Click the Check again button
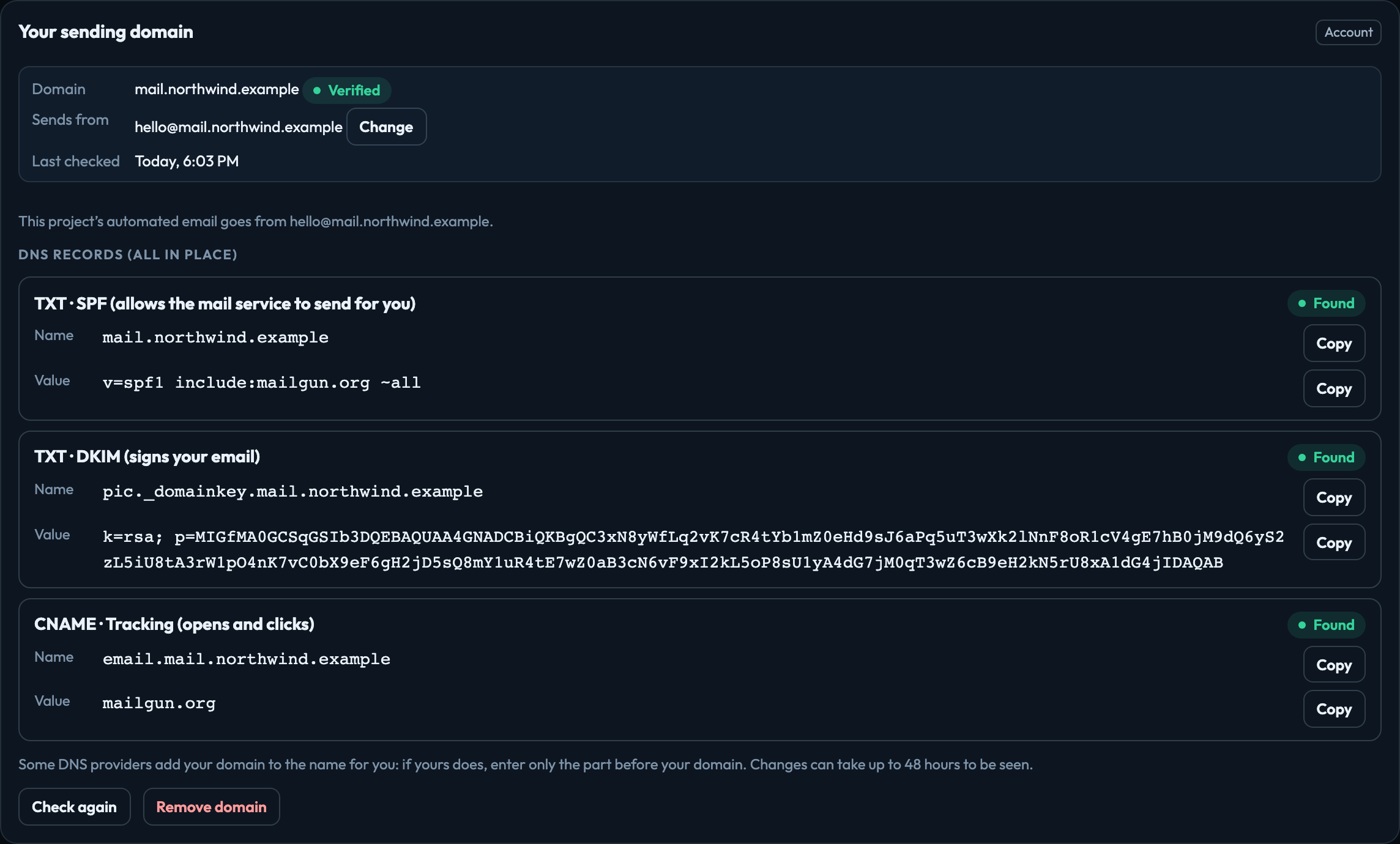Image resolution: width=1400 pixels, height=844 pixels. 75,807
